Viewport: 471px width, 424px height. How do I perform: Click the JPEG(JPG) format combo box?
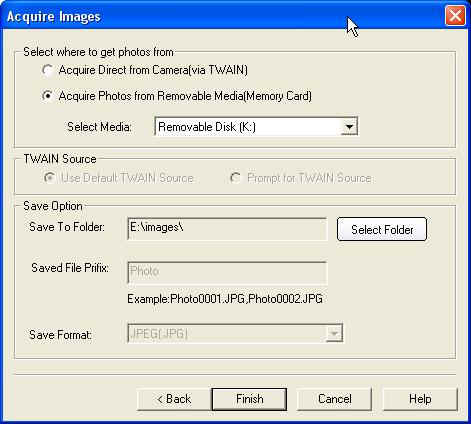[x=235, y=333]
